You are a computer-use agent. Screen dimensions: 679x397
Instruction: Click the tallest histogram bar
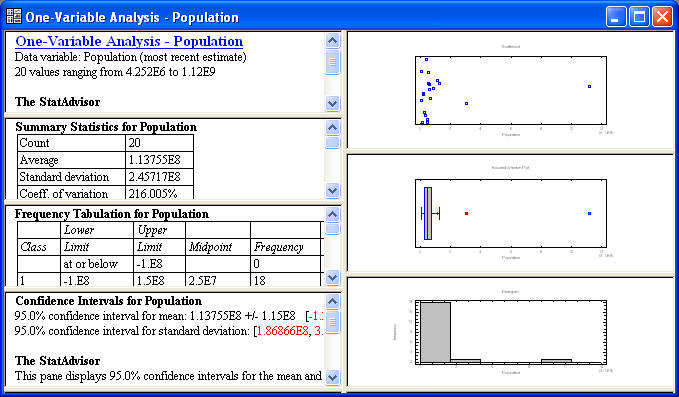point(435,332)
